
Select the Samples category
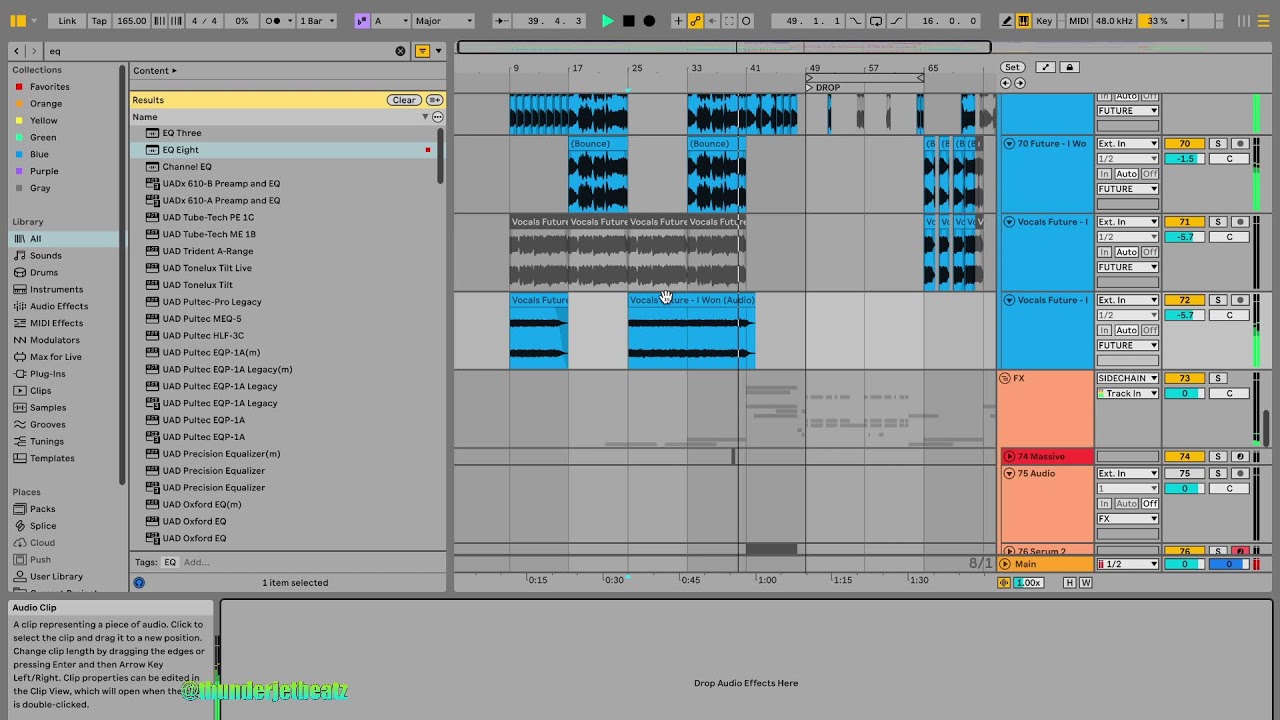(x=48, y=408)
